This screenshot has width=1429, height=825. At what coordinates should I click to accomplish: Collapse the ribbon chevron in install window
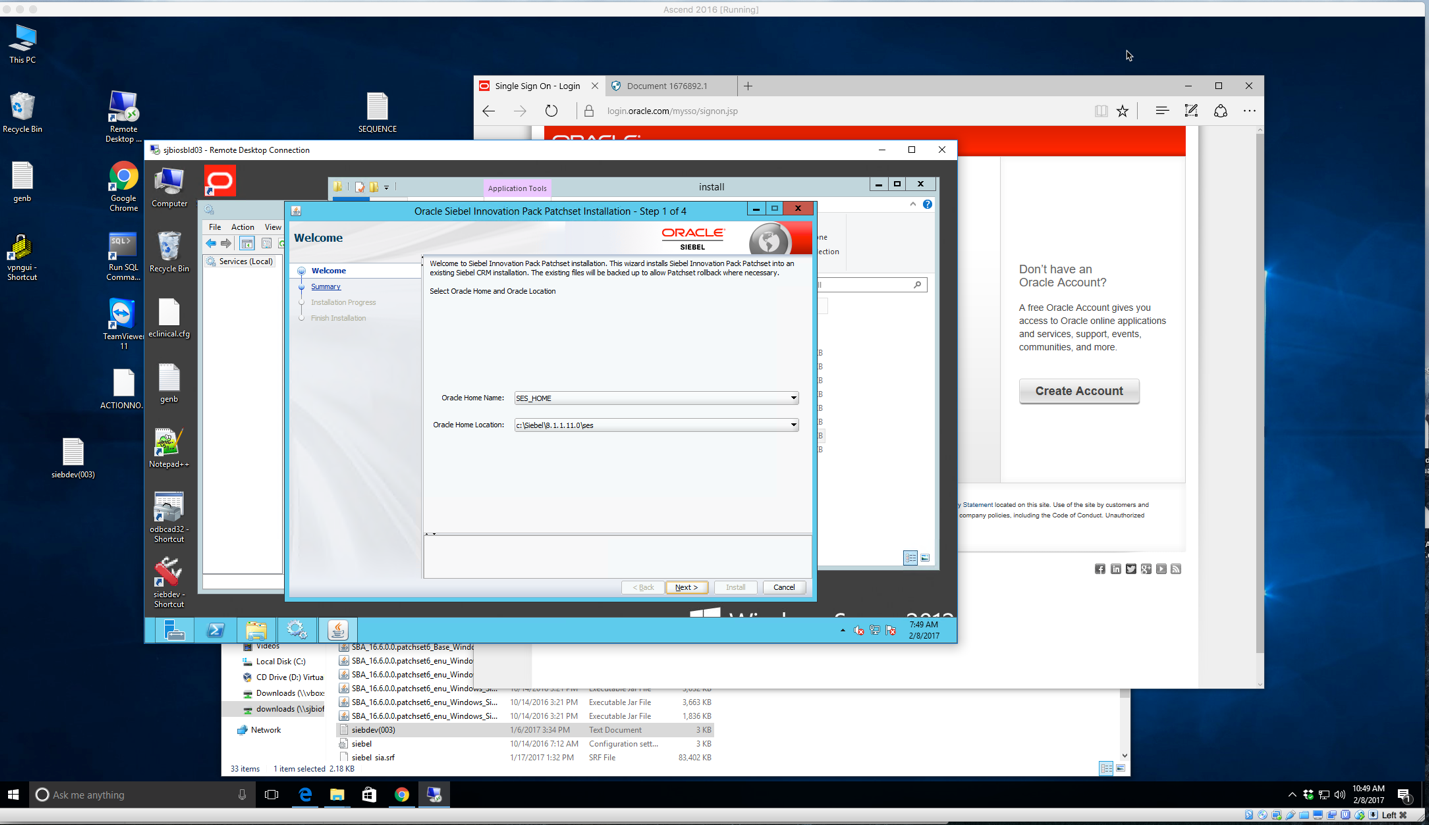point(912,204)
